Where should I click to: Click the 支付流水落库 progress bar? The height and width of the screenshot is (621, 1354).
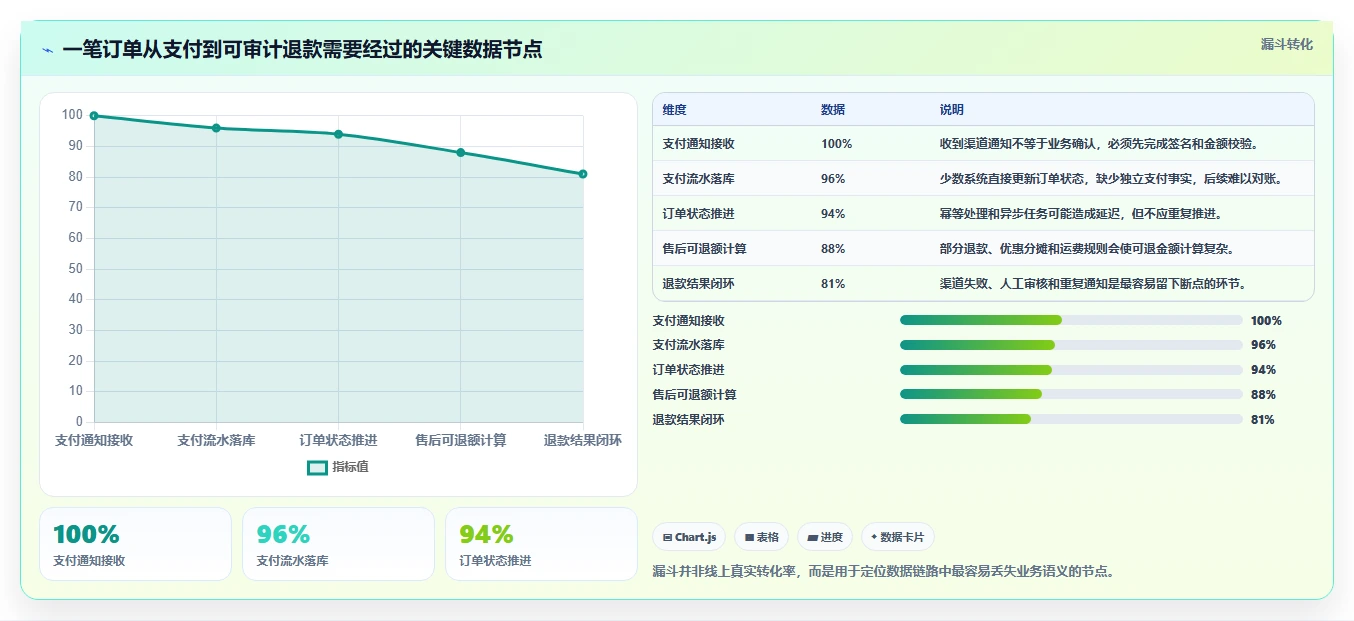(x=1071, y=345)
